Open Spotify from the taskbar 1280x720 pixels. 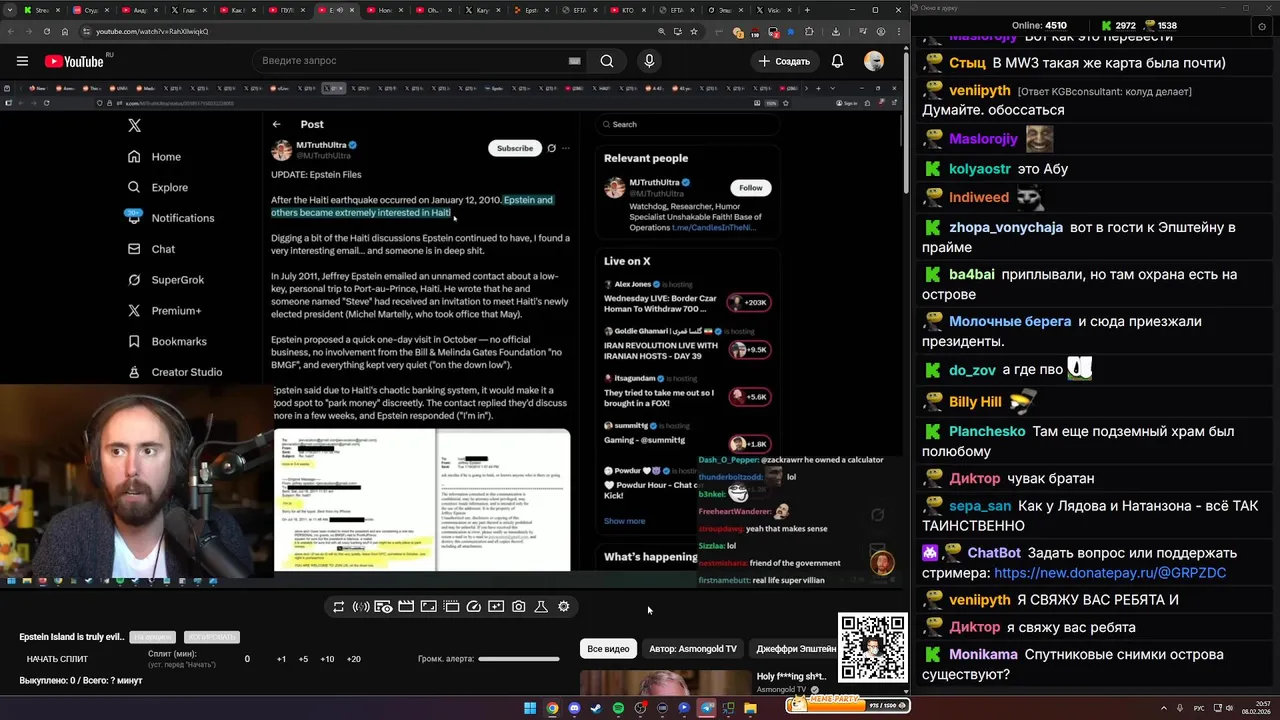pyautogui.click(x=618, y=708)
